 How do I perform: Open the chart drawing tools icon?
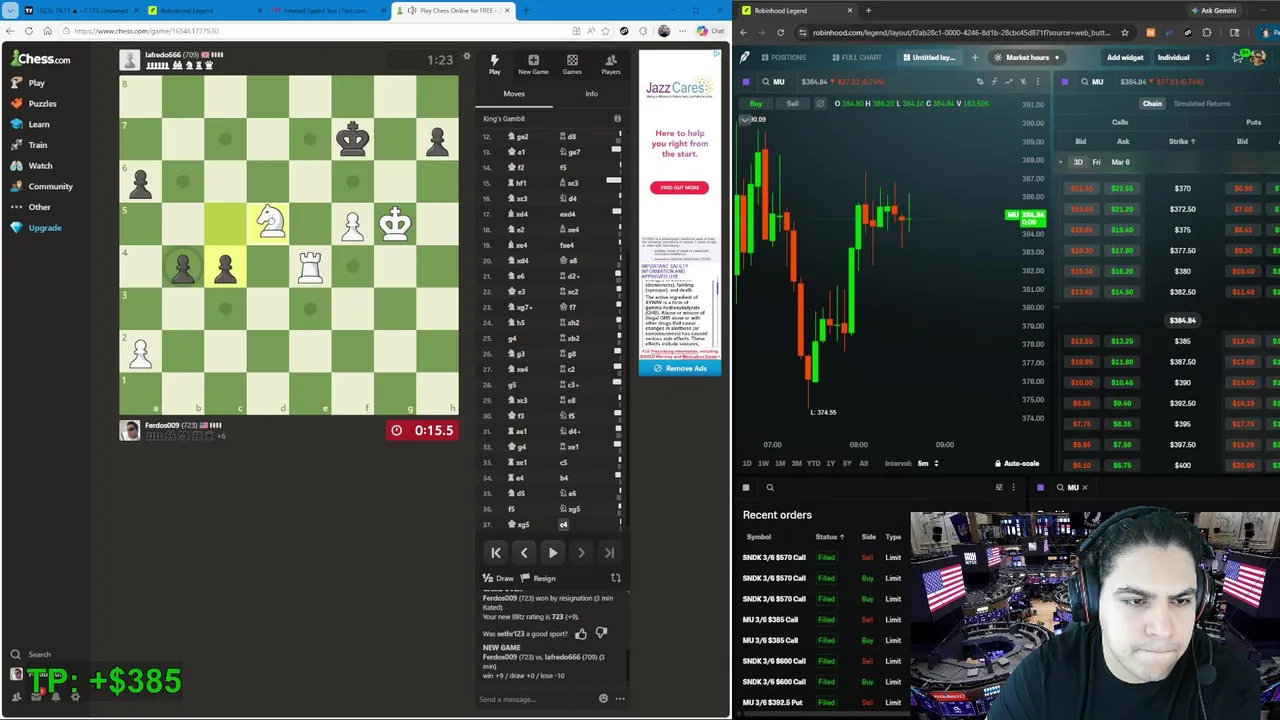click(x=980, y=81)
